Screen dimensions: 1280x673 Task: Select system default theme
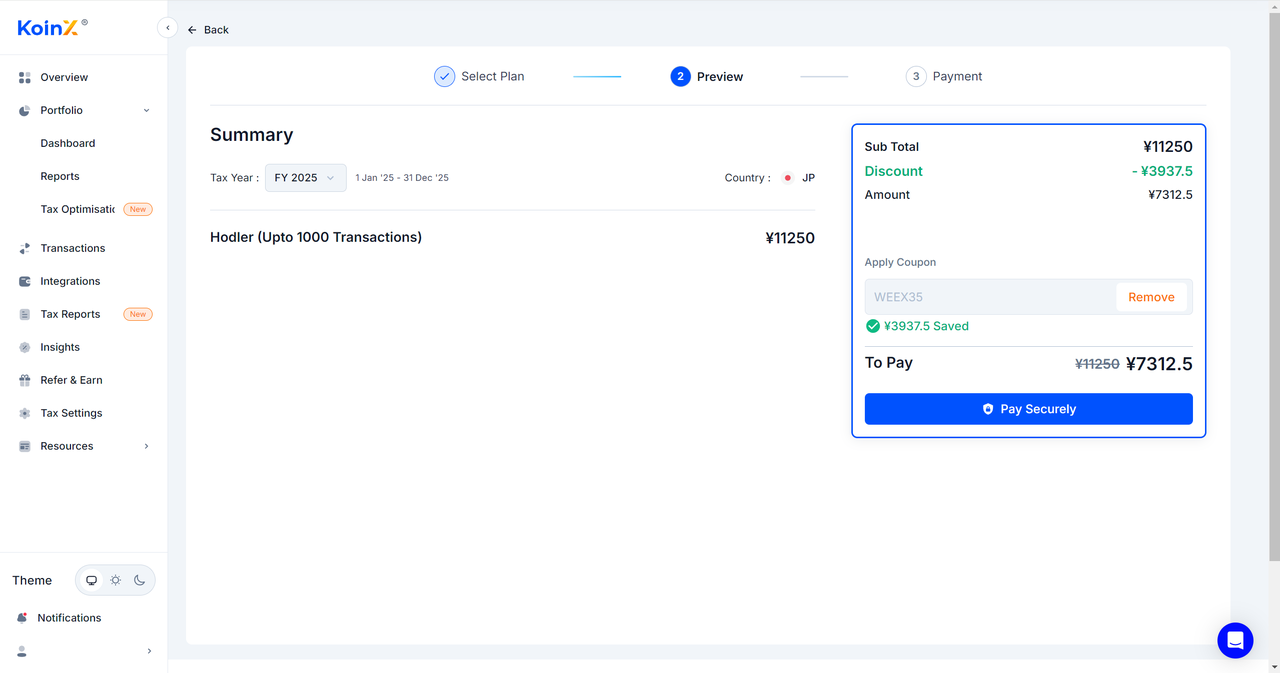(x=92, y=580)
